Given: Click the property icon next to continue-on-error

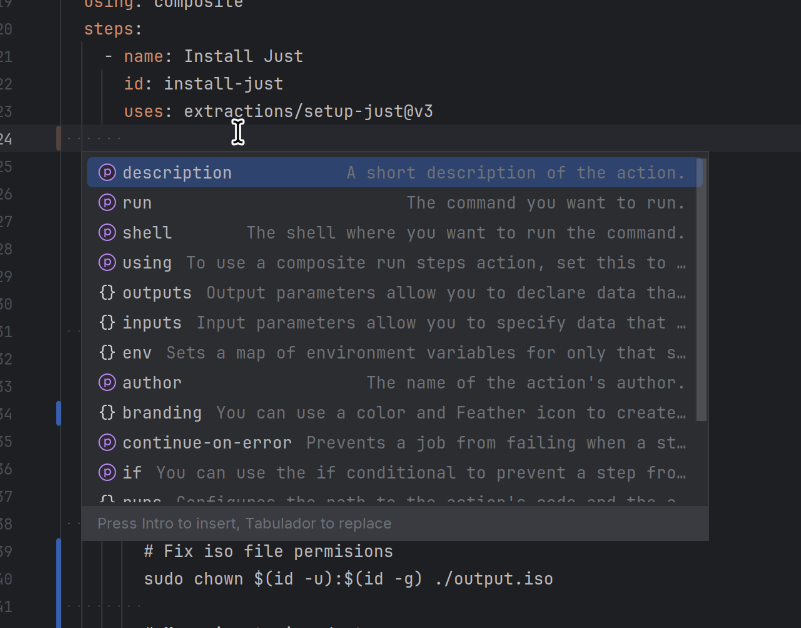Looking at the screenshot, I should [x=107, y=443].
